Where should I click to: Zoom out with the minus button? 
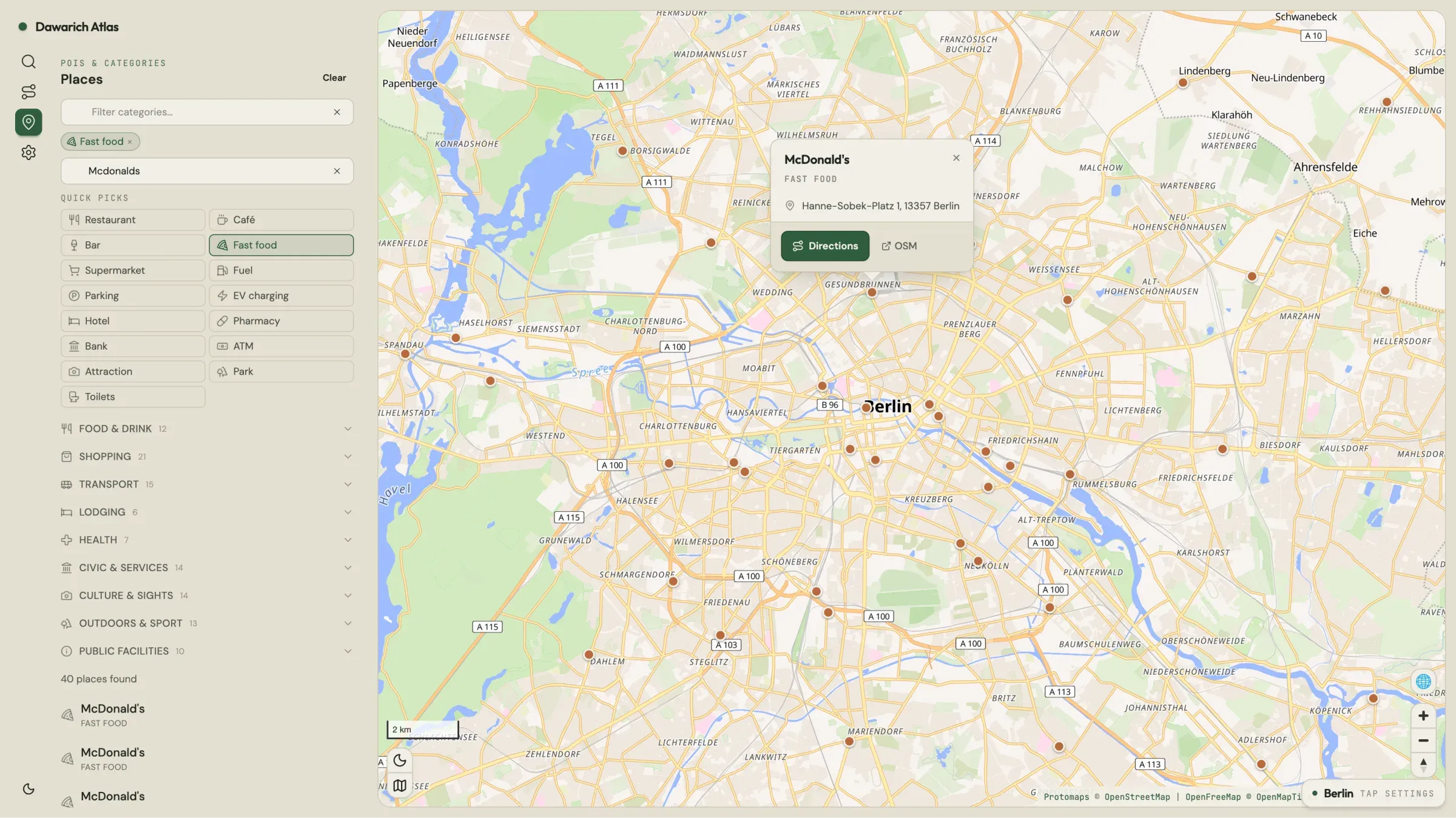1423,740
